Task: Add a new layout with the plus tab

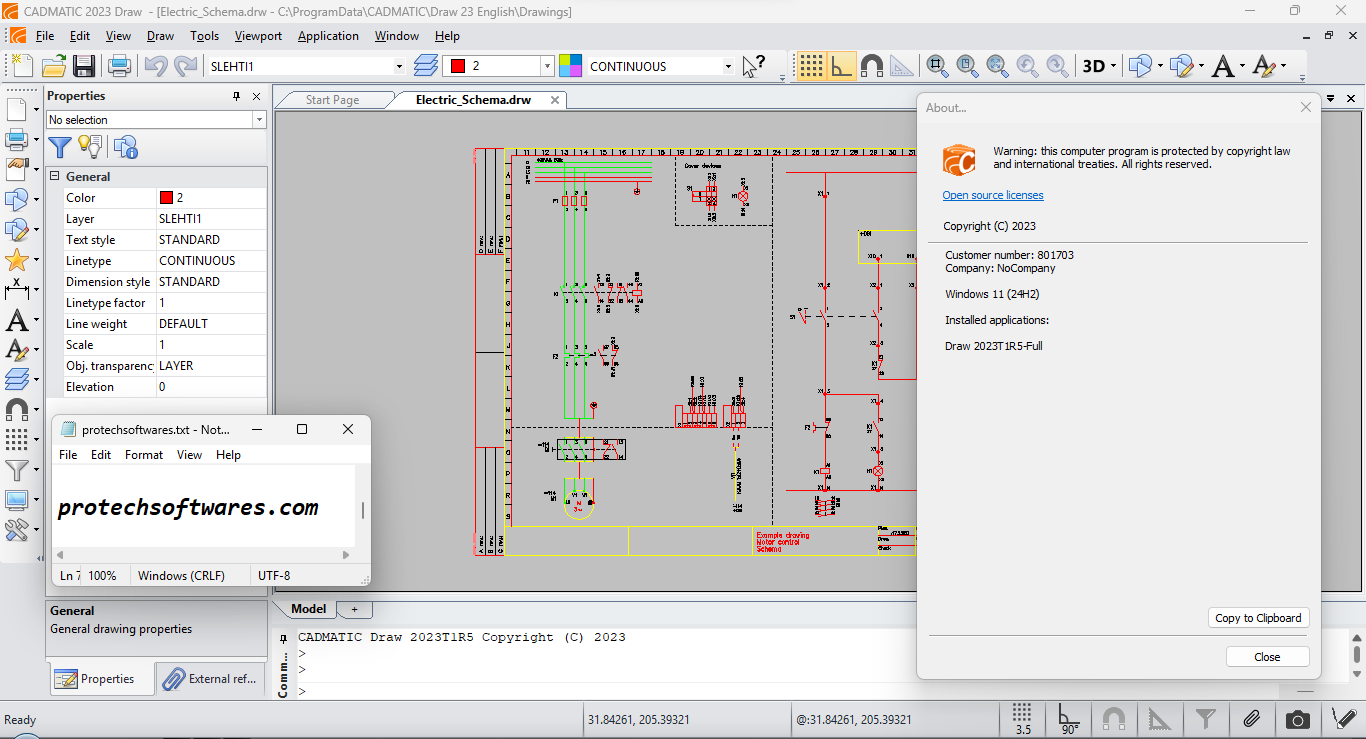Action: [354, 608]
